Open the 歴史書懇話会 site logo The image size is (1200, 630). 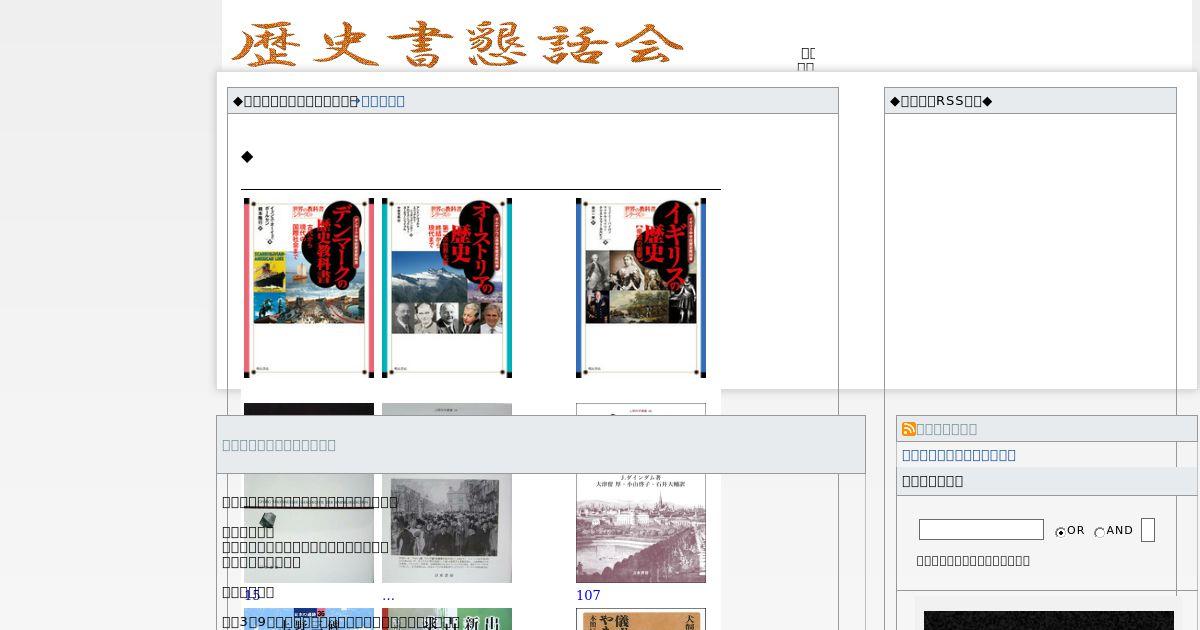pyautogui.click(x=458, y=44)
